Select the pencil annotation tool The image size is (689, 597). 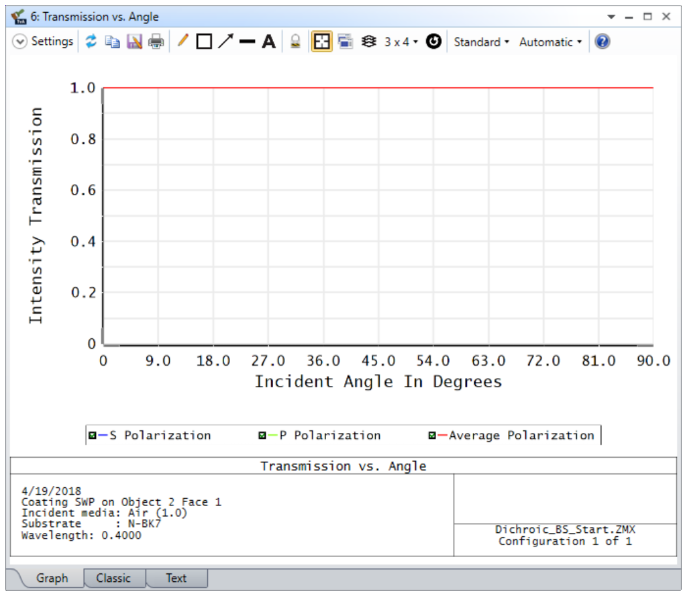tap(183, 42)
